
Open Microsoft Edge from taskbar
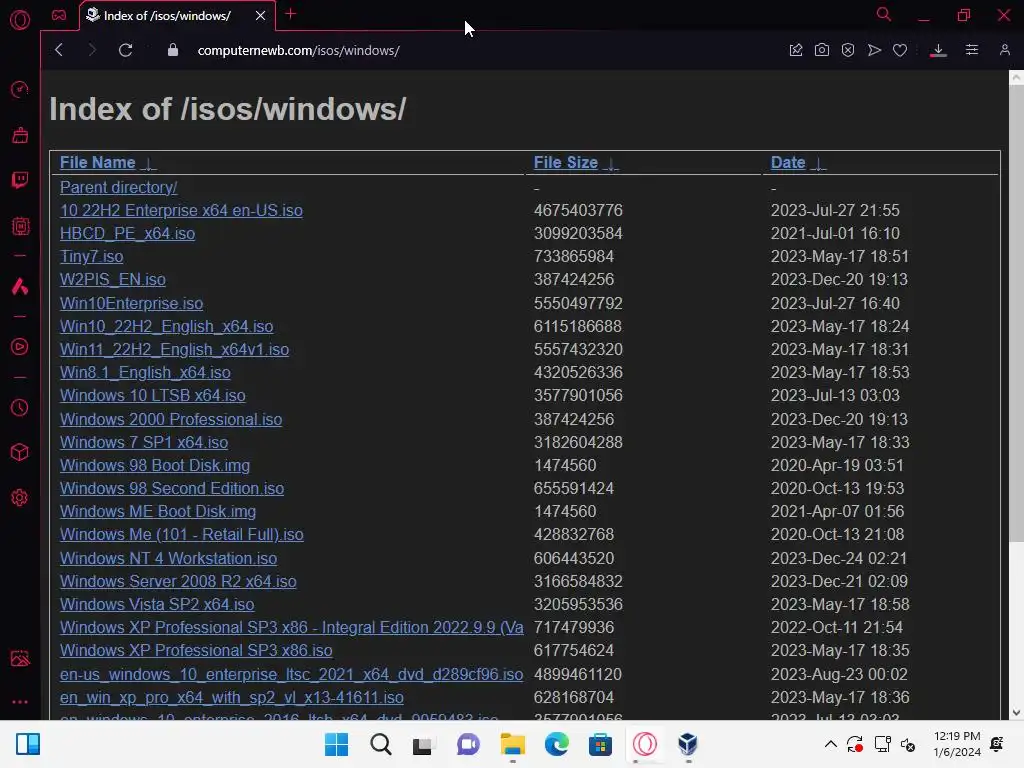(x=556, y=744)
